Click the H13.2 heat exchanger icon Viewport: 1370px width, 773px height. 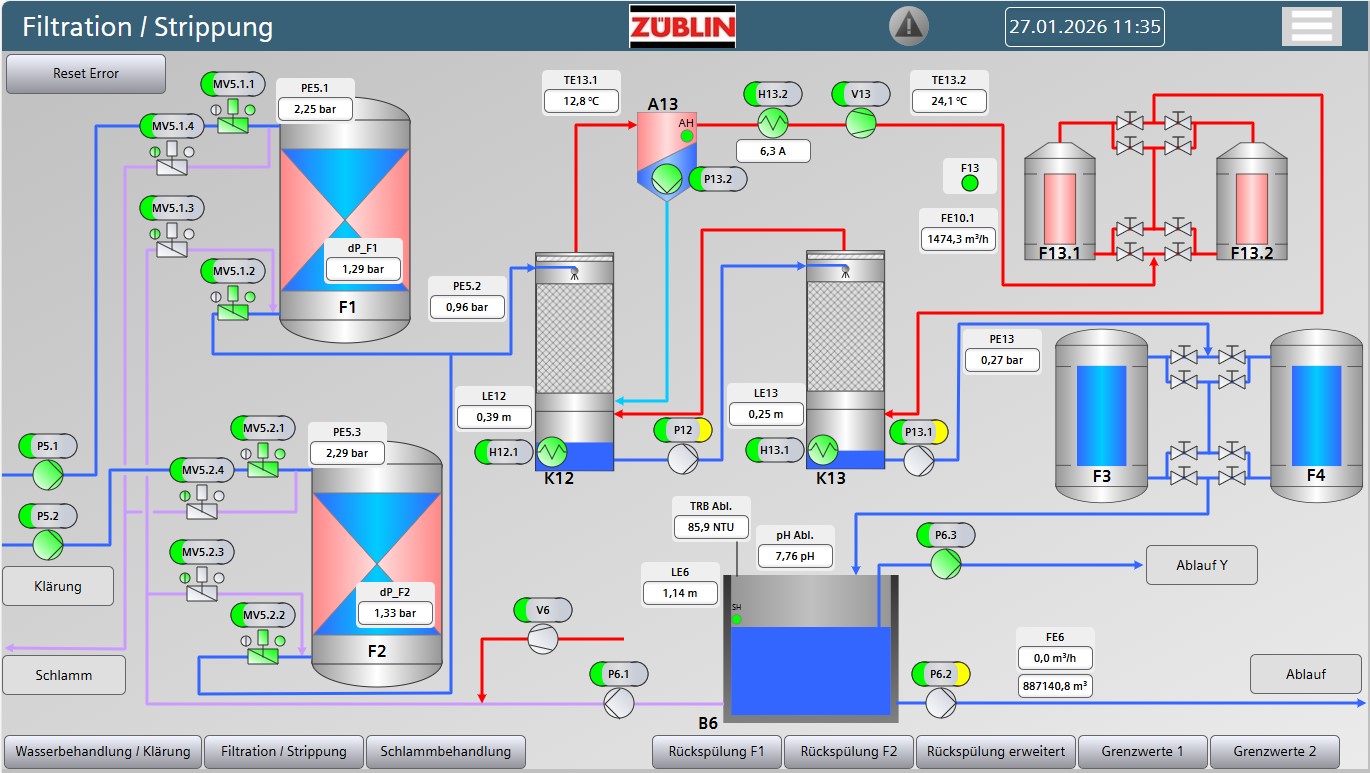772,123
